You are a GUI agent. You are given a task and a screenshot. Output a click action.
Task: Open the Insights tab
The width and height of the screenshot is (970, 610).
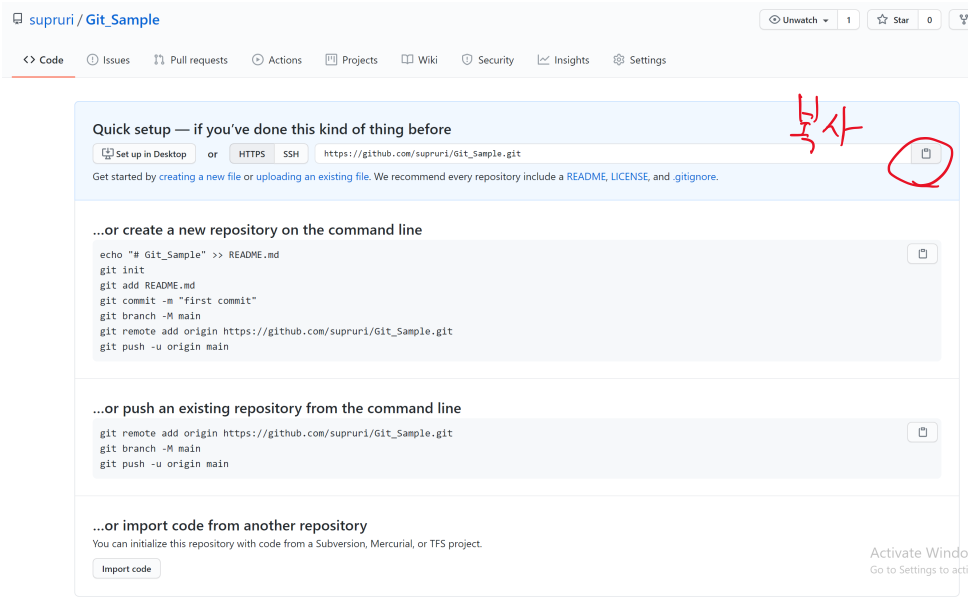click(563, 60)
